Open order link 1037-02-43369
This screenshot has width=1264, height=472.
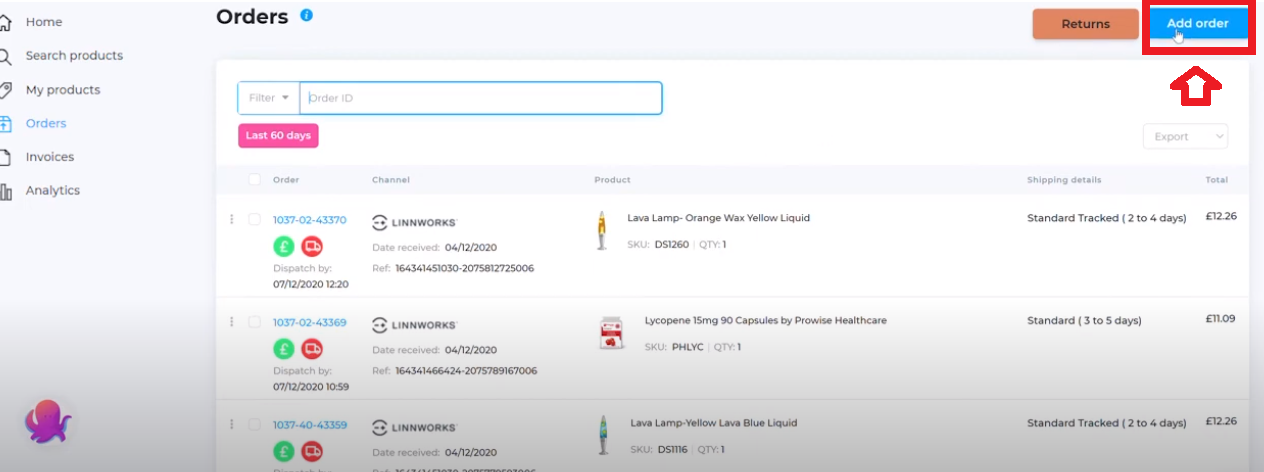pyautogui.click(x=310, y=322)
